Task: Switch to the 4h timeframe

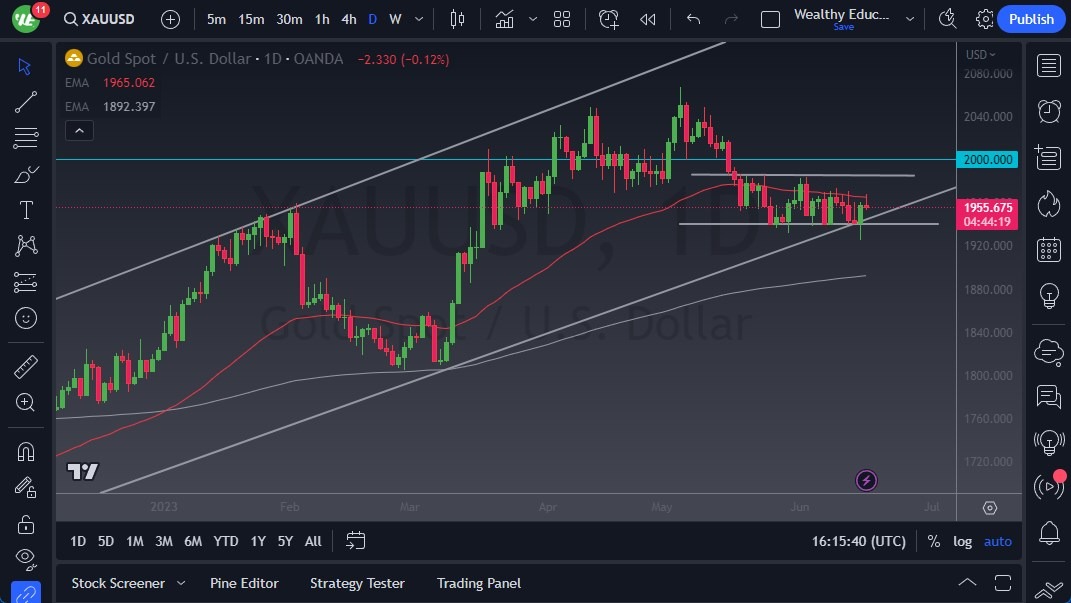Action: 348,19
